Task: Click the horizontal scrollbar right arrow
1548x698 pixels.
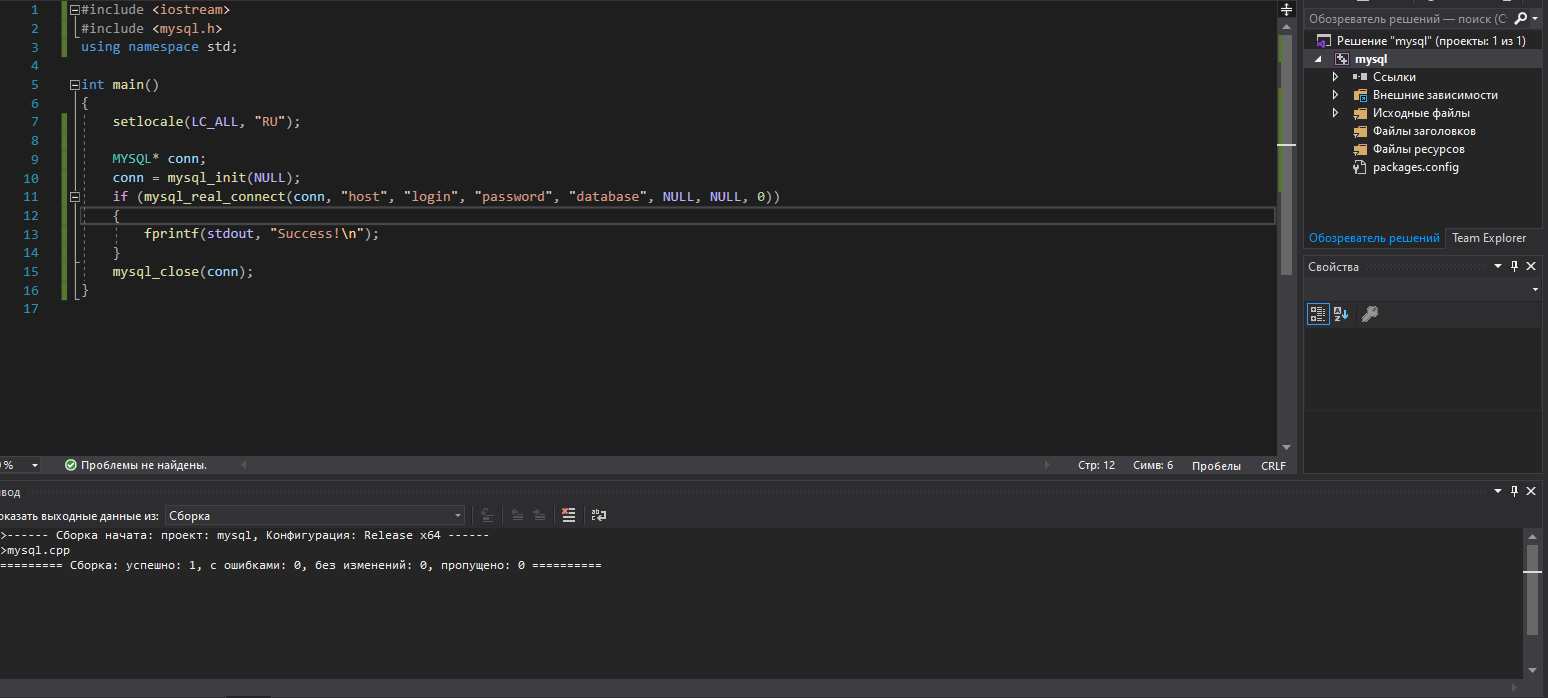Action: [x=1047, y=465]
